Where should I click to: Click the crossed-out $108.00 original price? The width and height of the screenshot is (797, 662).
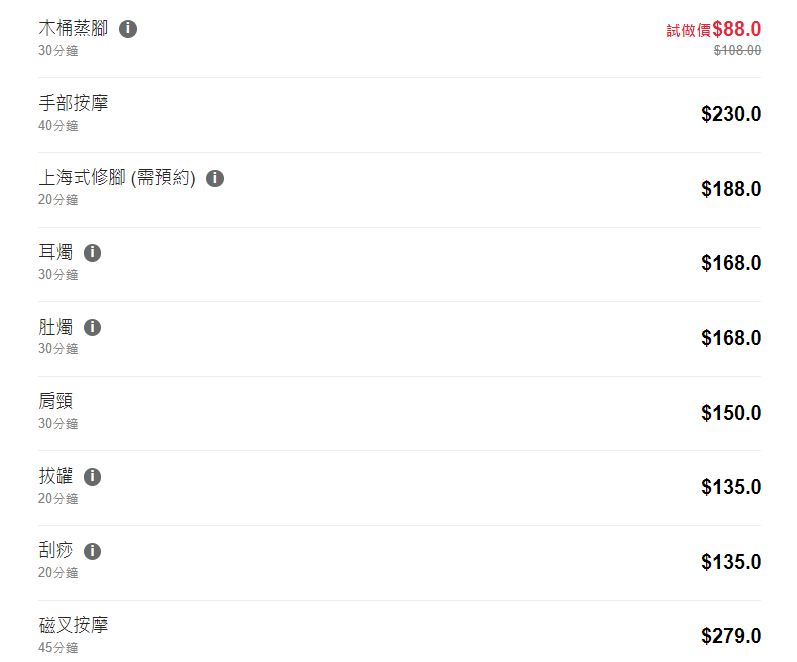pos(737,50)
